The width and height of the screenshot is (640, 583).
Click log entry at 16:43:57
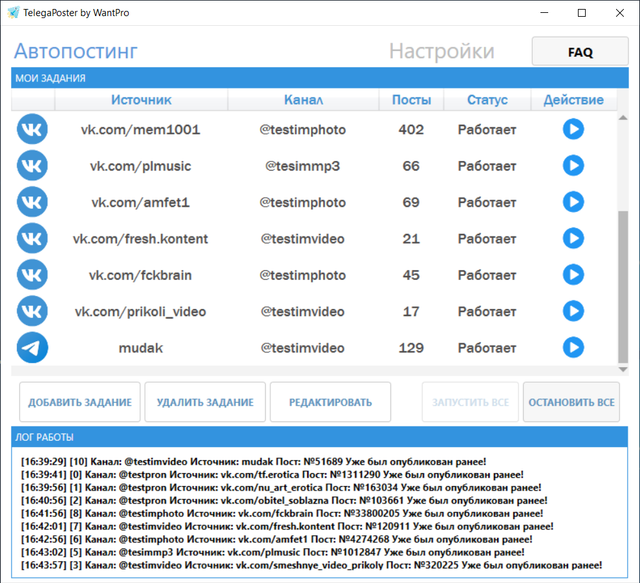312,565
